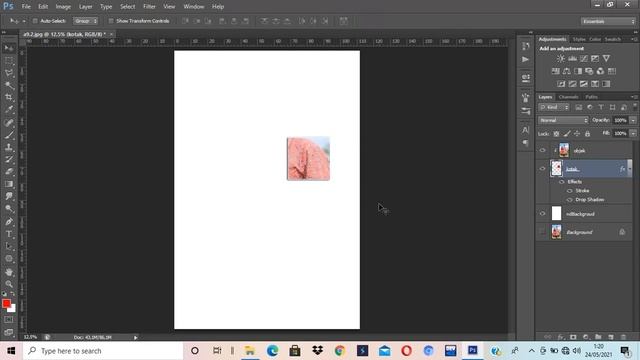Toggle the Stroke effect visibility
Viewport: 640px width, 360px height.
pyautogui.click(x=570, y=191)
